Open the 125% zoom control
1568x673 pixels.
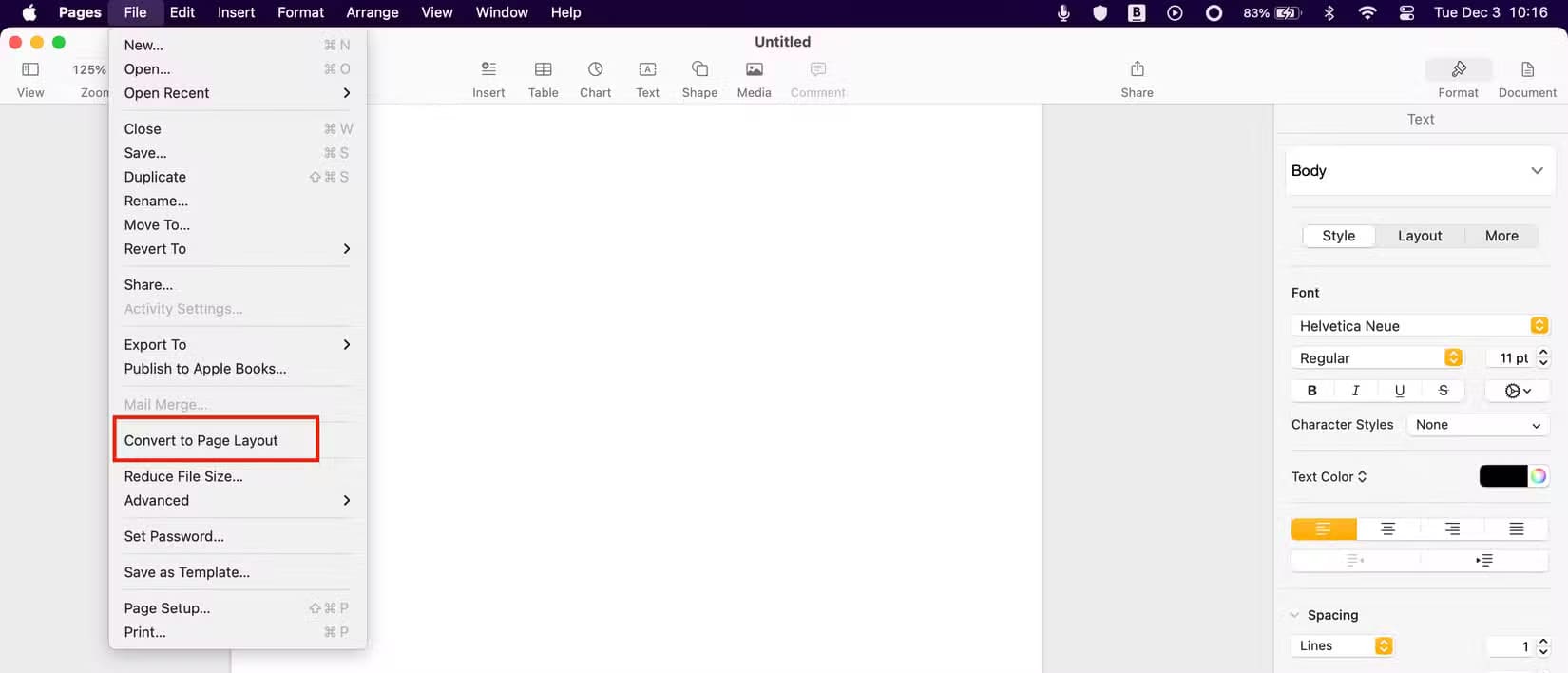tap(89, 69)
